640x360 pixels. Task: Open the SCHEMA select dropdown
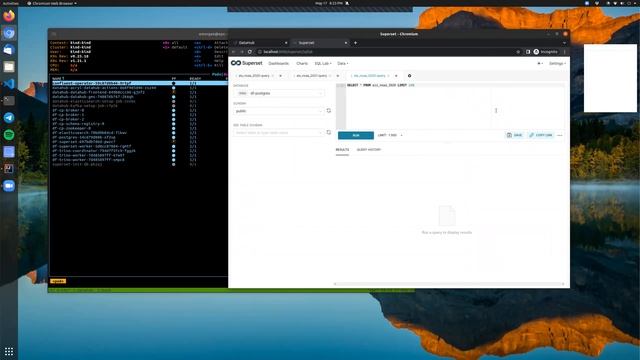[279, 111]
